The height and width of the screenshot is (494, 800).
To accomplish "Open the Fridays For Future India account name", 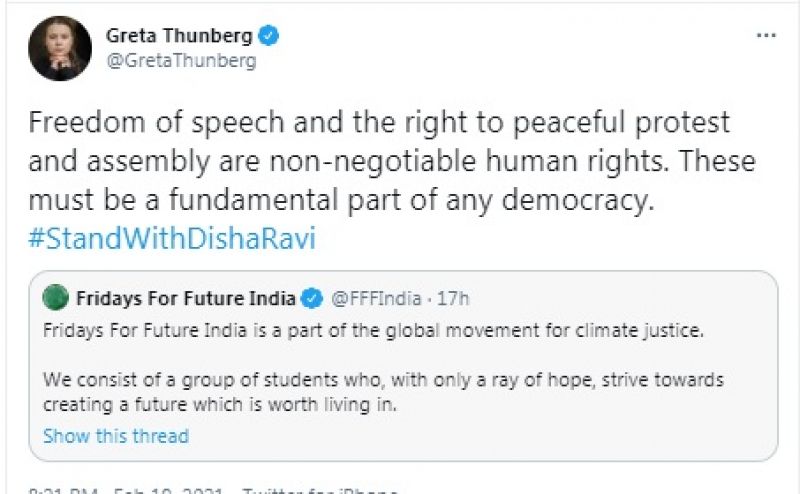I will coord(185,298).
